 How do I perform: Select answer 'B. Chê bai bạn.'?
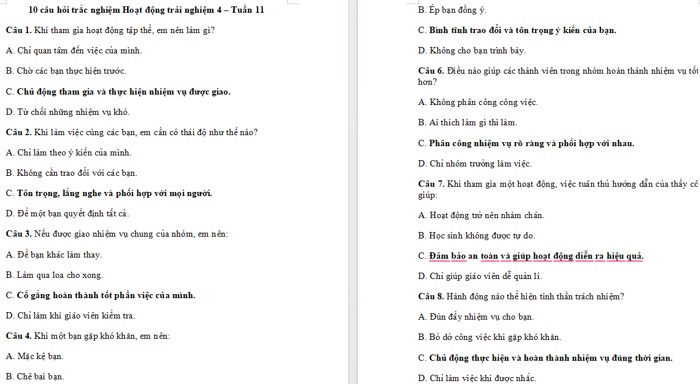pos(35,376)
